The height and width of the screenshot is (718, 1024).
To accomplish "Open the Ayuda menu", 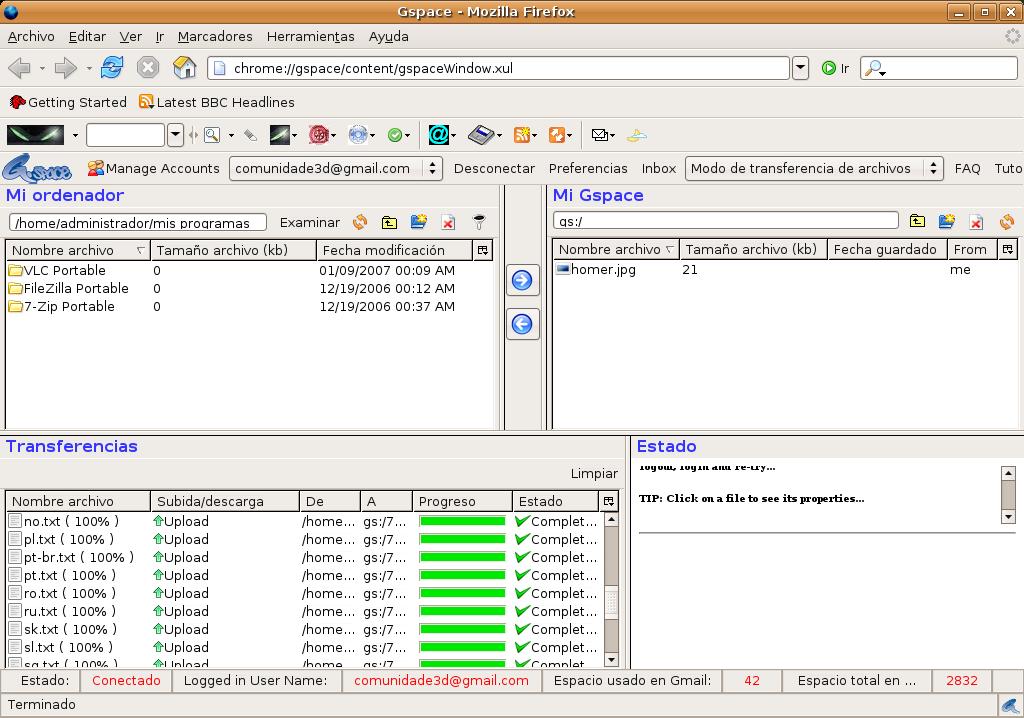I will 389,37.
